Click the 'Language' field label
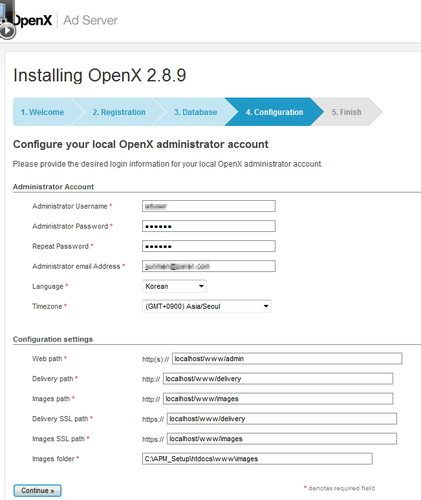This screenshot has width=421, height=500. pos(48,286)
